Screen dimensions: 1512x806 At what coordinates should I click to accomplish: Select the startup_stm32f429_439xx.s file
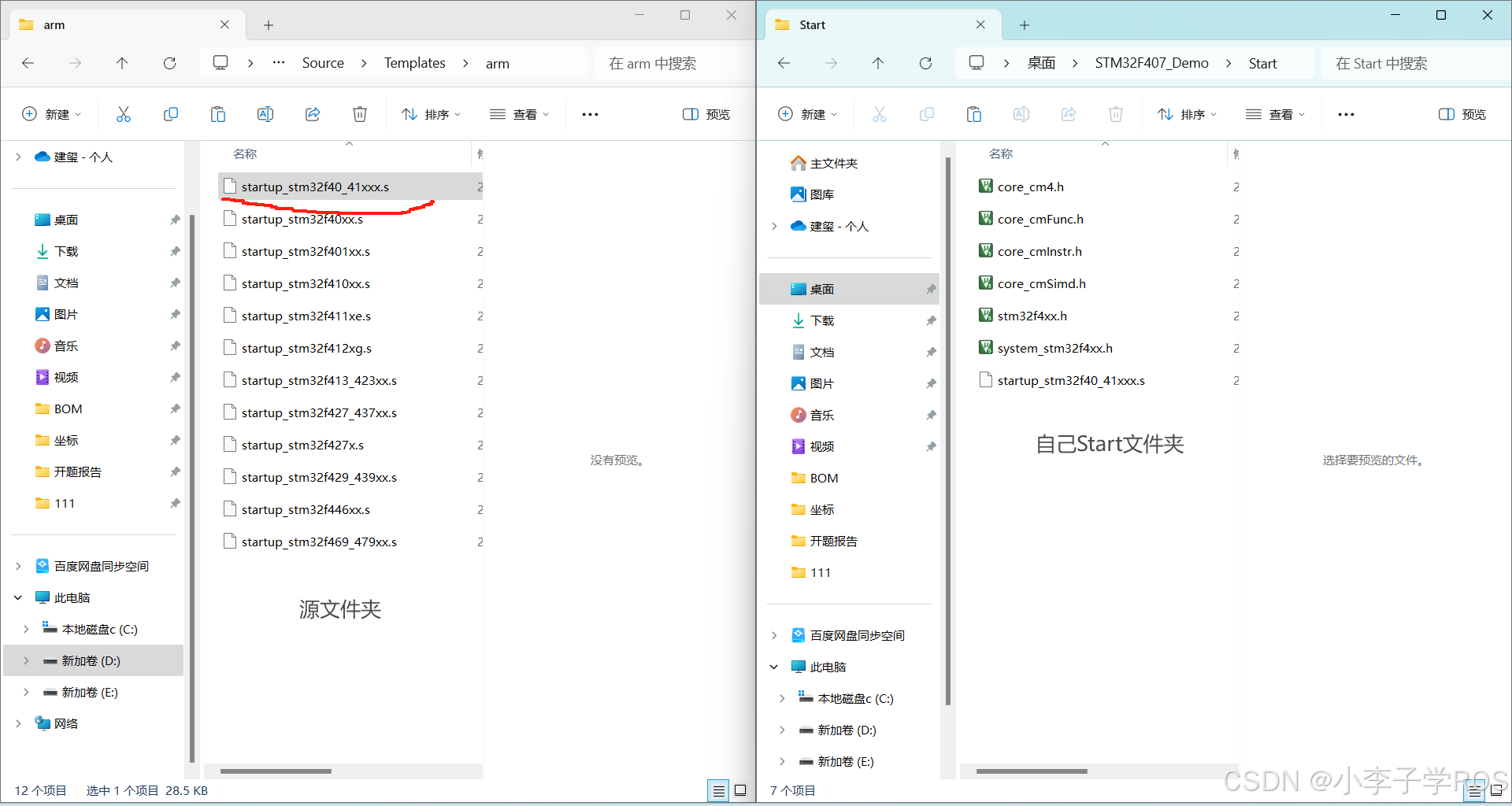click(x=318, y=477)
